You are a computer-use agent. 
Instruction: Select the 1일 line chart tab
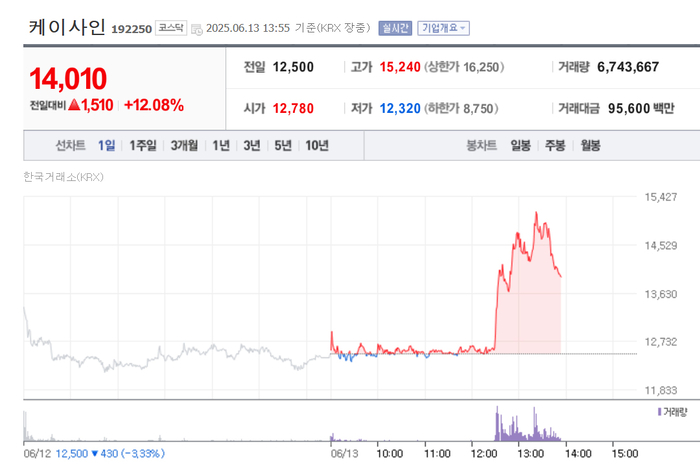pos(106,145)
